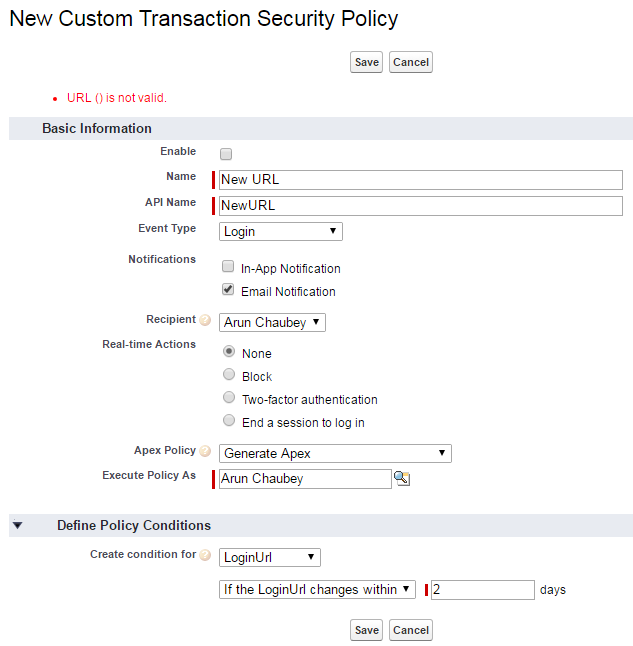Select the Block real-time action

(229, 375)
